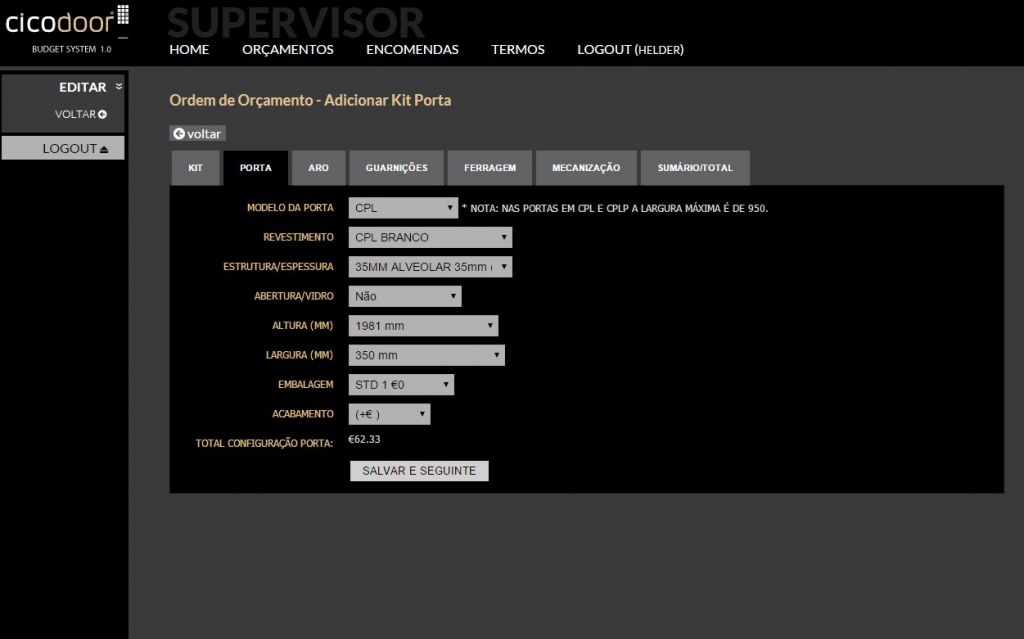The width and height of the screenshot is (1024, 639).
Task: Open the Embalagem STD 1 dropdown
Action: click(402, 385)
